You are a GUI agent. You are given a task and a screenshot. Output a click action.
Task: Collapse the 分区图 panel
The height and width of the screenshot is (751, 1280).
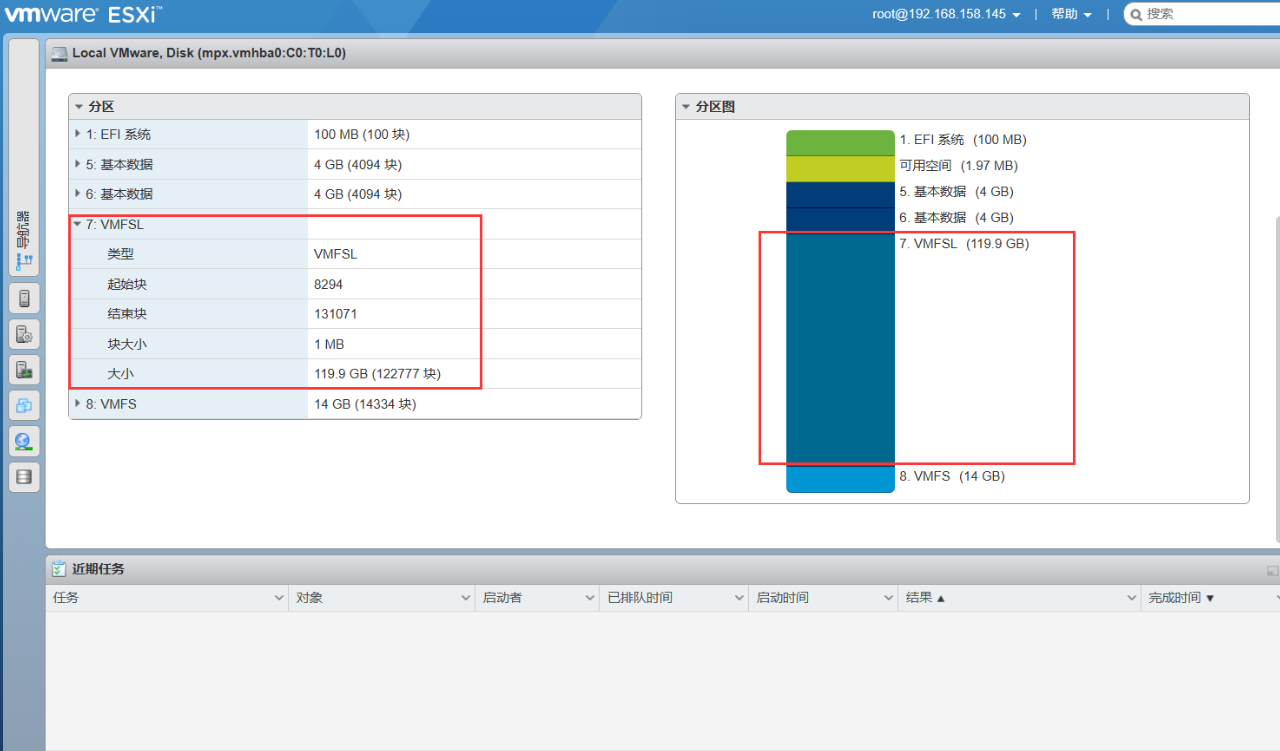(685, 107)
